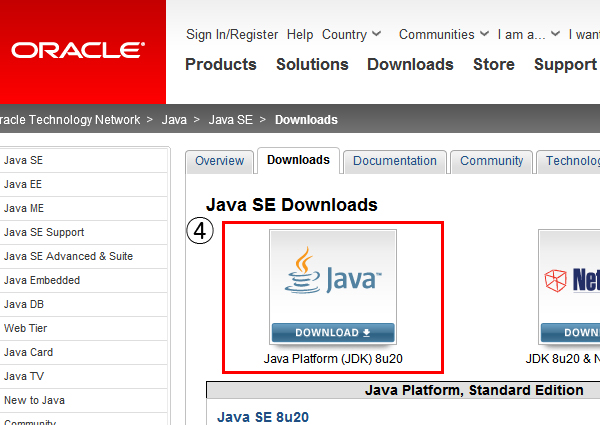
Task: Open Web Tier in sidebar
Action: [x=83, y=329]
